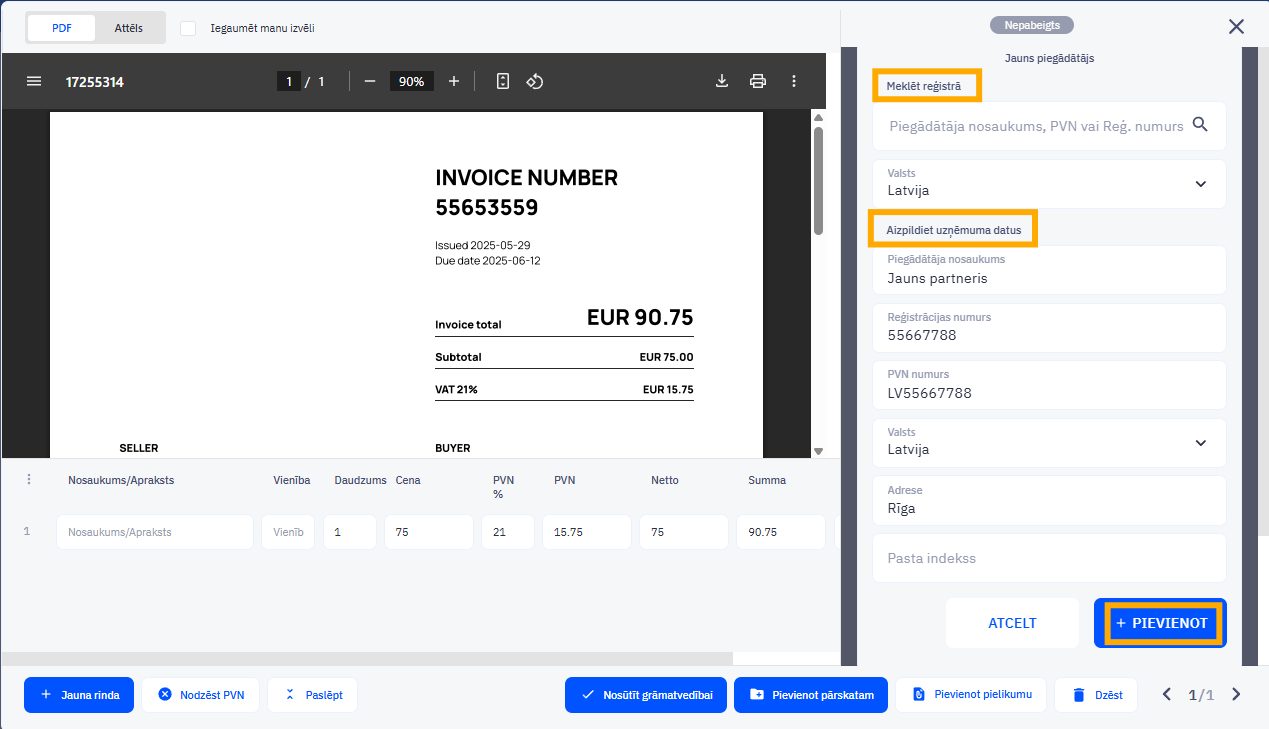Click the Pievienot button
This screenshot has height=729, width=1269.
point(1161,623)
